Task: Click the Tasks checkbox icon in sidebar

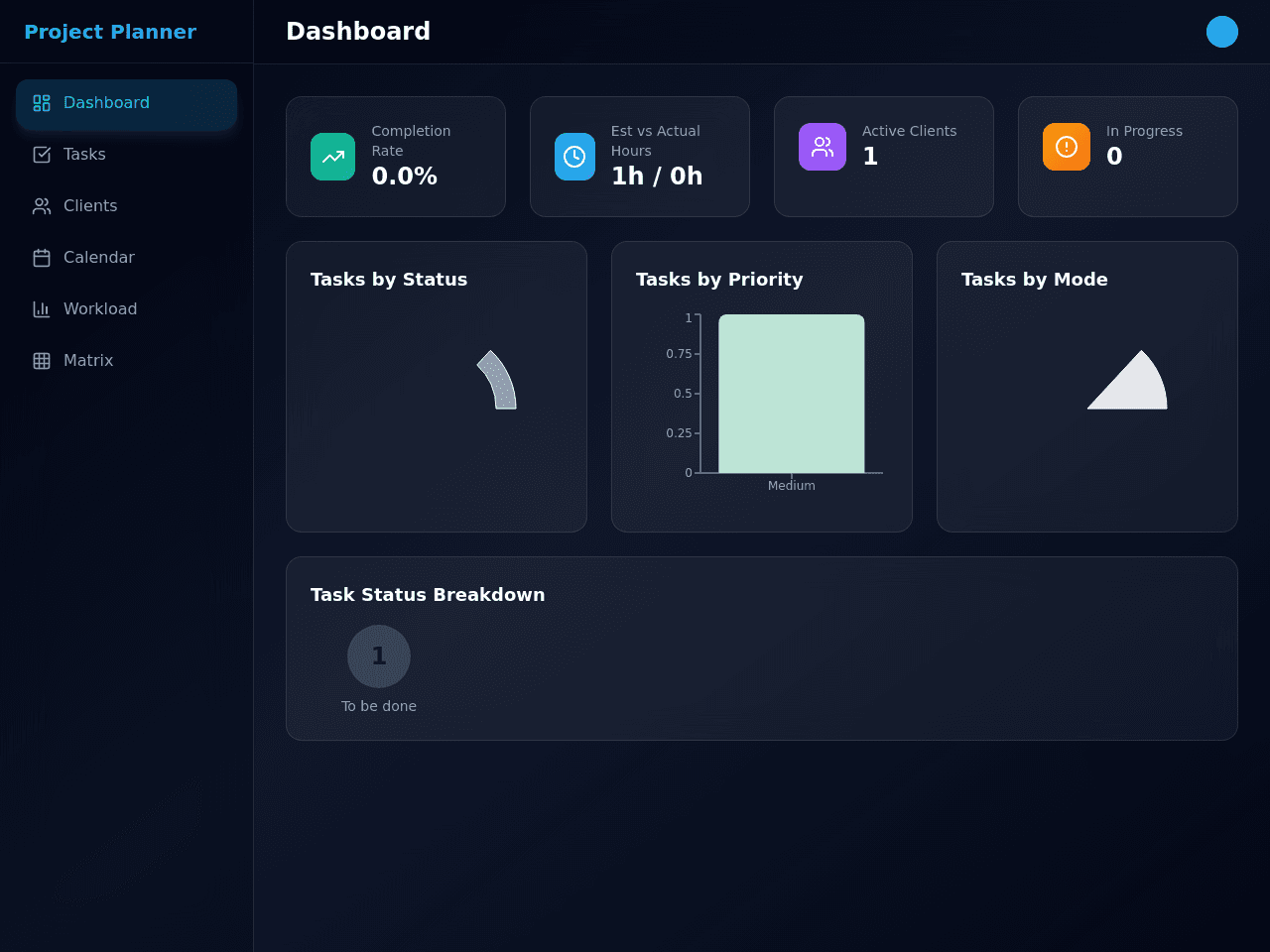Action: pyautogui.click(x=42, y=155)
